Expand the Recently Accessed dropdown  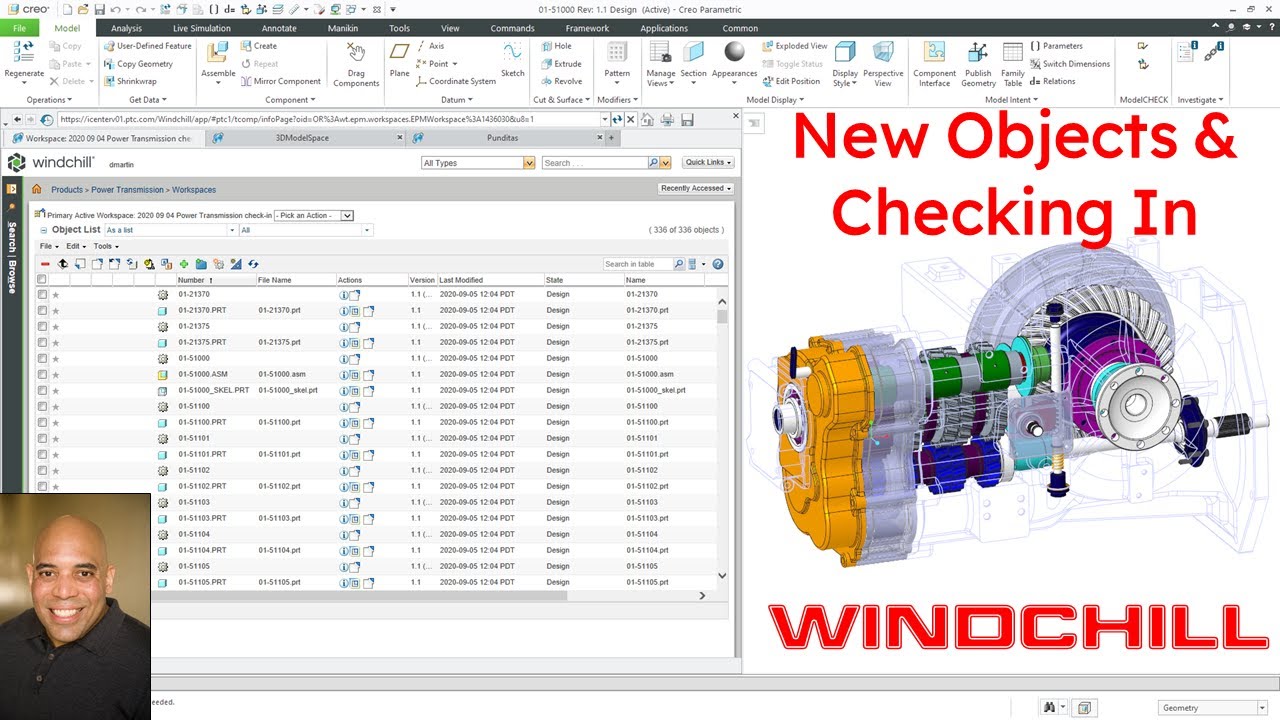[x=696, y=188]
